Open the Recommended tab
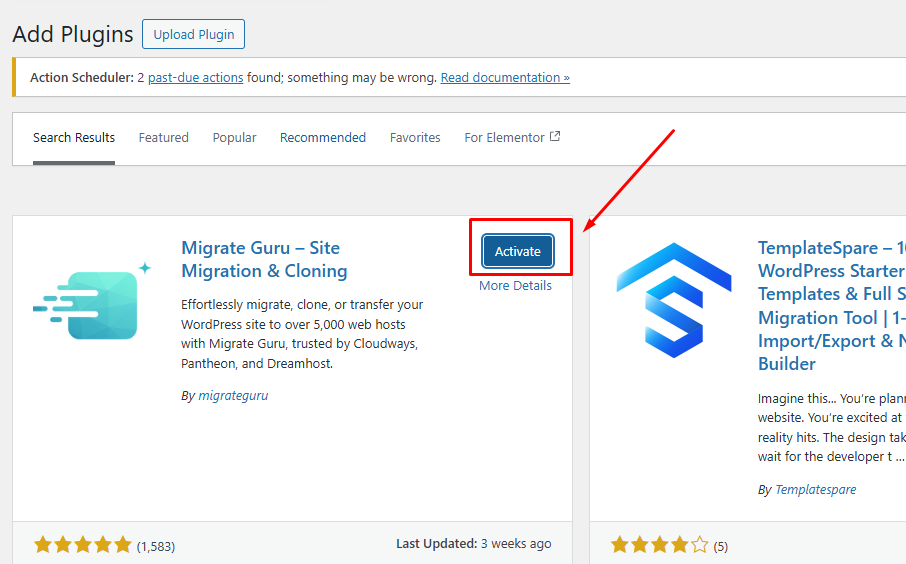This screenshot has width=906, height=564. click(323, 138)
